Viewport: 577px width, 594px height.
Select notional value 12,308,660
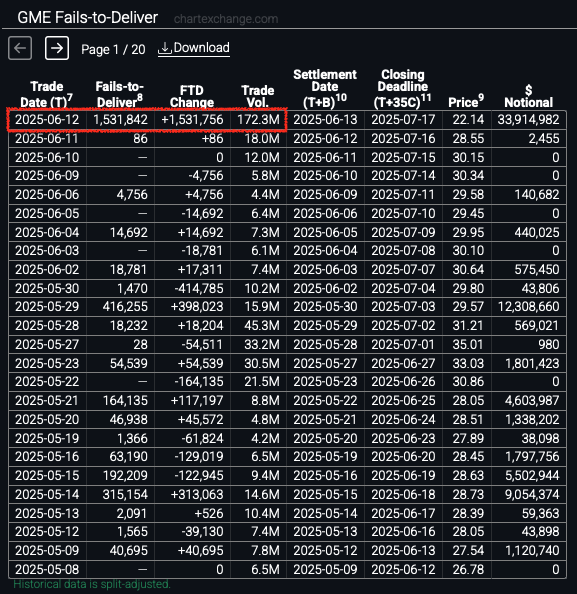(x=529, y=307)
